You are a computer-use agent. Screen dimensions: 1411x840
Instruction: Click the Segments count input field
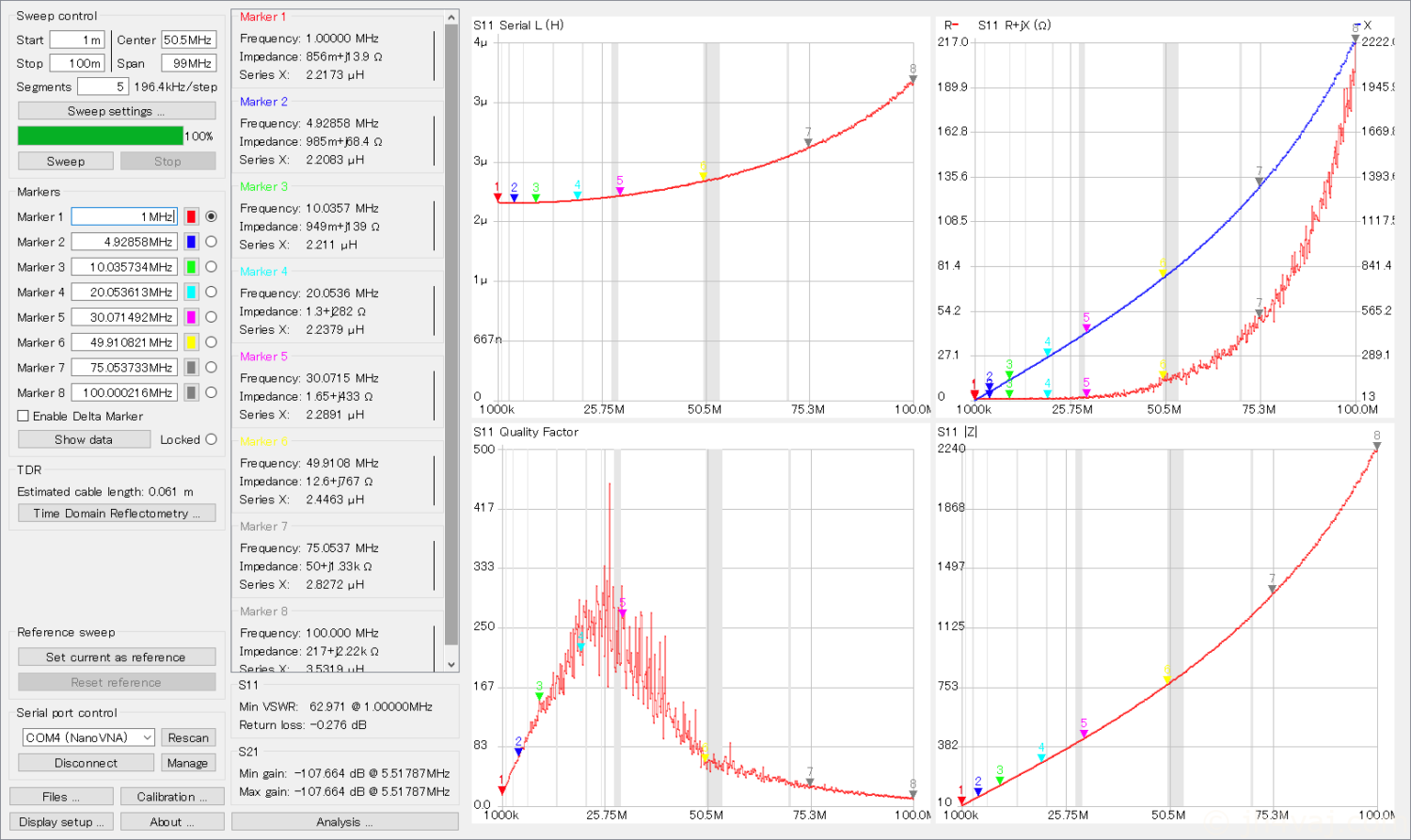click(102, 87)
